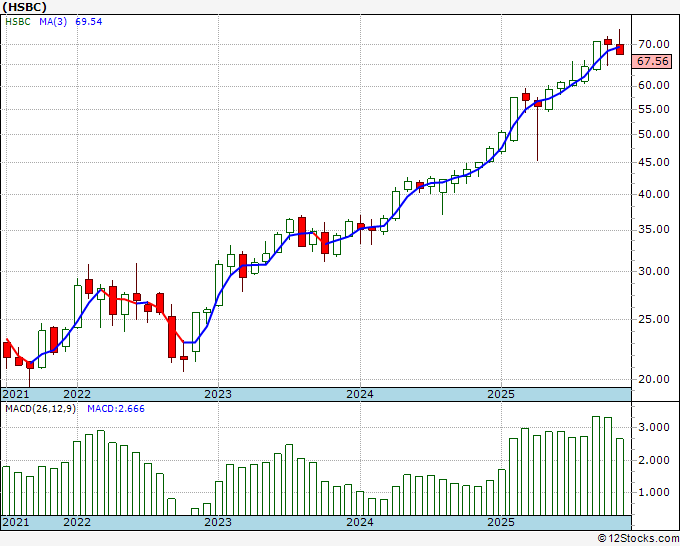Click the 1.000 MACD axis label

pyautogui.click(x=654, y=493)
